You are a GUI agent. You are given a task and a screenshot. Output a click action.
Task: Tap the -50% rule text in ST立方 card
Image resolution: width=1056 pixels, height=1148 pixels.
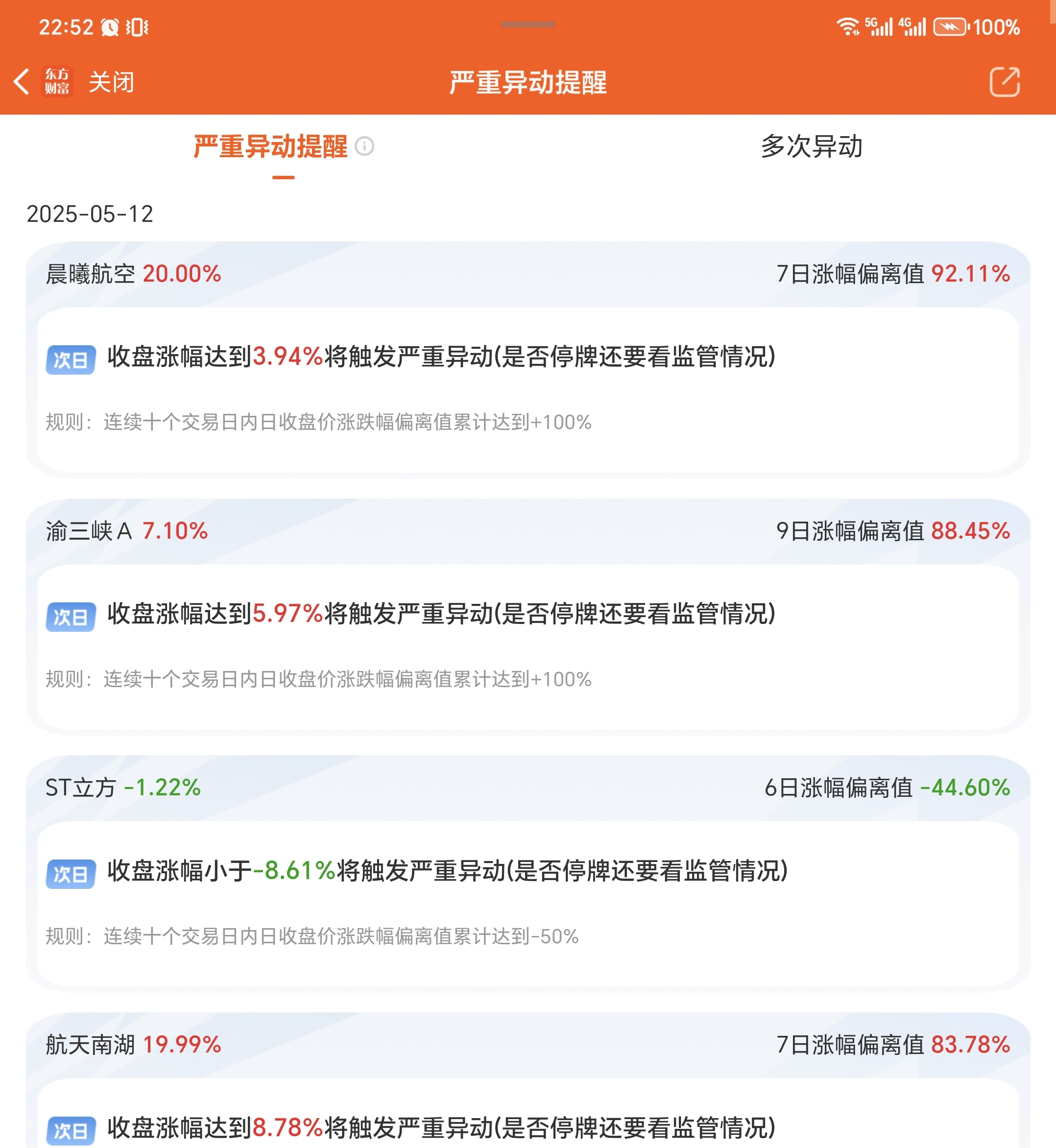coord(312,936)
